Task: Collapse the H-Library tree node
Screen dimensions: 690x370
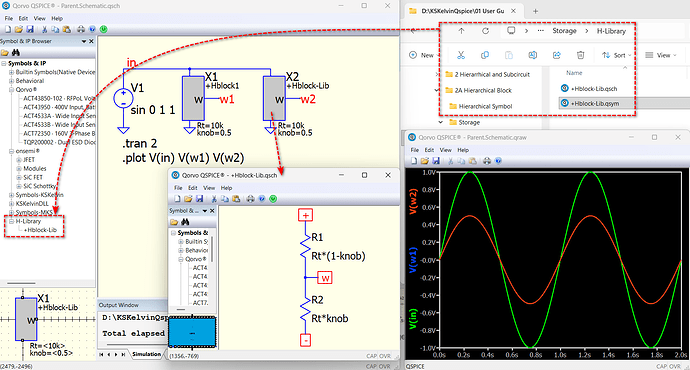Action: pyautogui.click(x=11, y=221)
